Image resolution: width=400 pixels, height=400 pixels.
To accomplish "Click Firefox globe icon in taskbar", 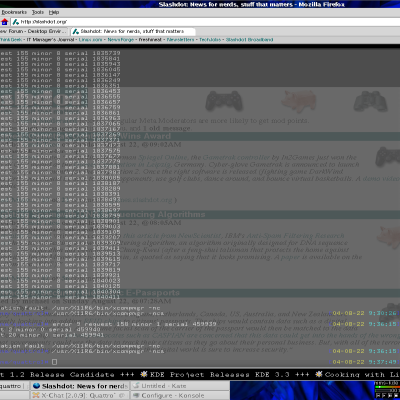I will [36, 386].
